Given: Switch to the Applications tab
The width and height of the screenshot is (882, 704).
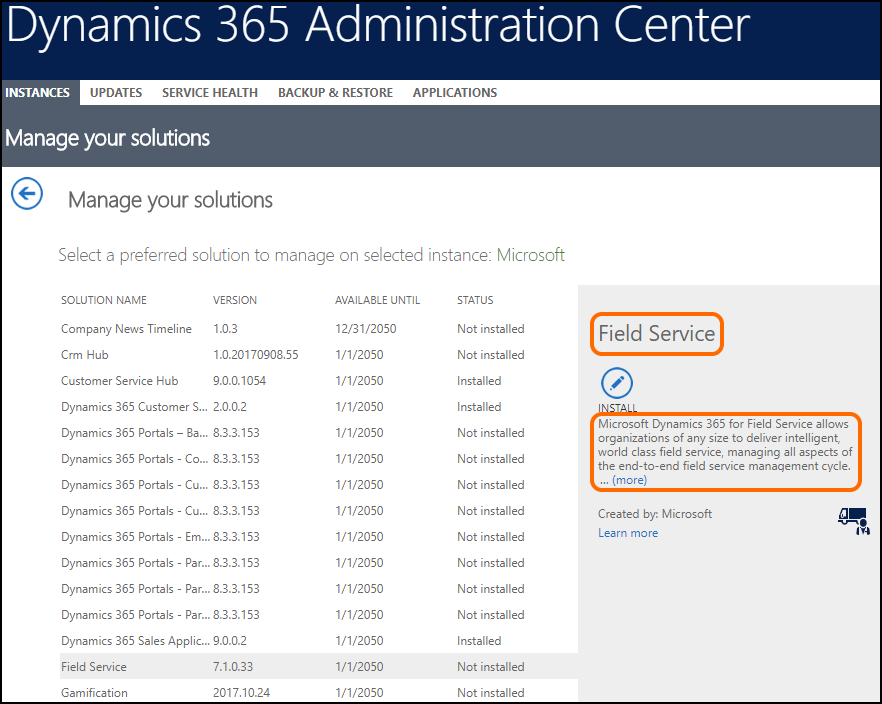Looking at the screenshot, I should [x=455, y=92].
